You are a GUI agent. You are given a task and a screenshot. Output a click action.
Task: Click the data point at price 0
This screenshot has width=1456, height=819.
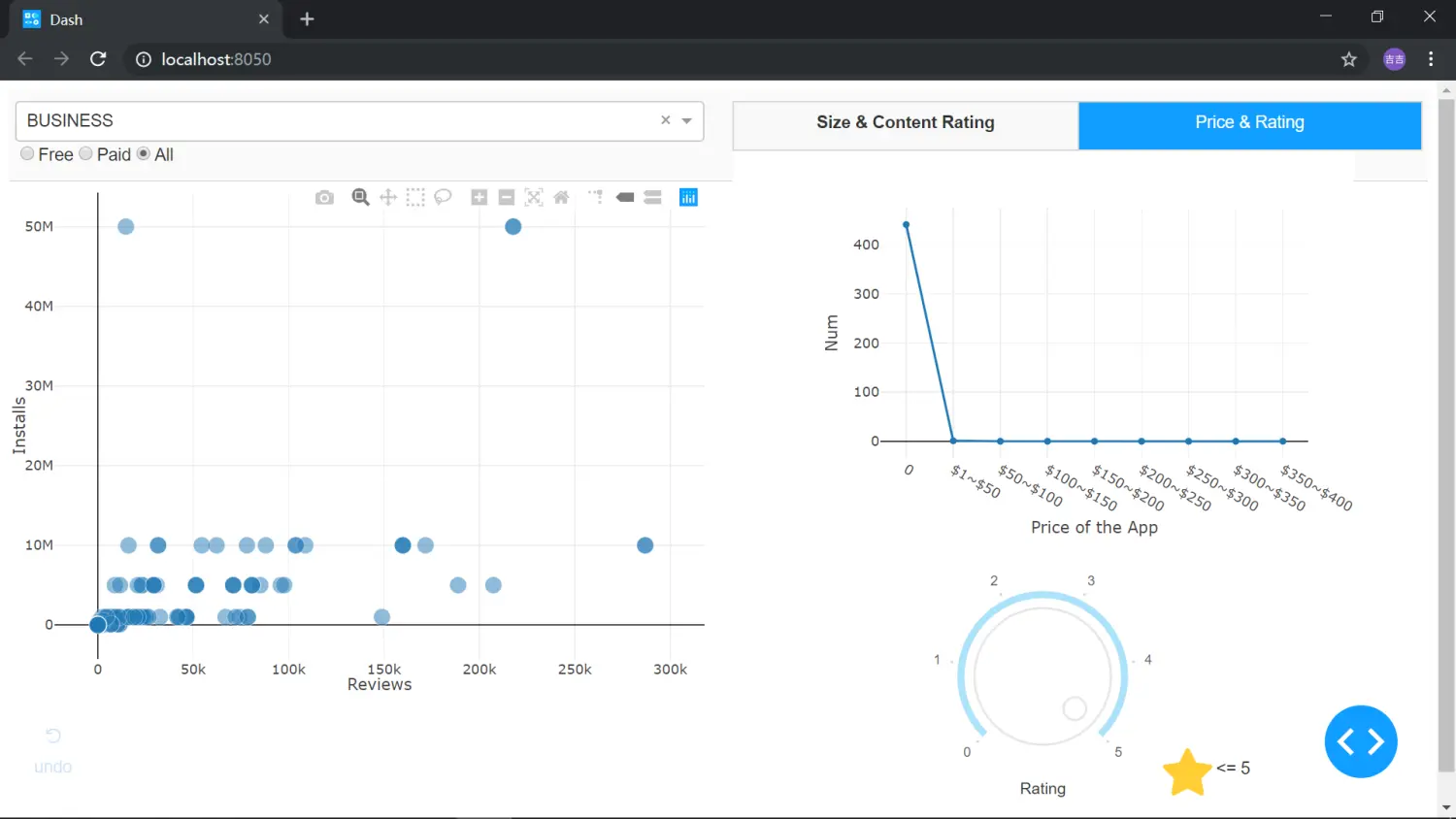907,225
